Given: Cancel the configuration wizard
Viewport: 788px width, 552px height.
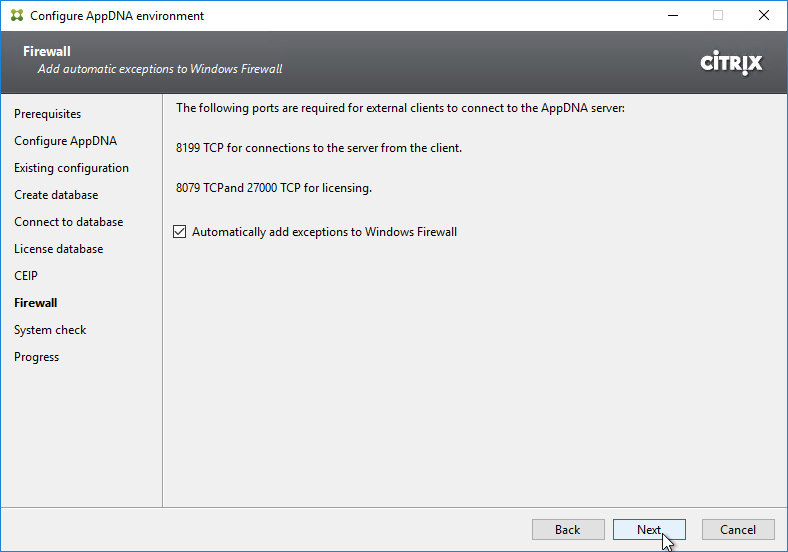Looking at the screenshot, I should [x=738, y=530].
